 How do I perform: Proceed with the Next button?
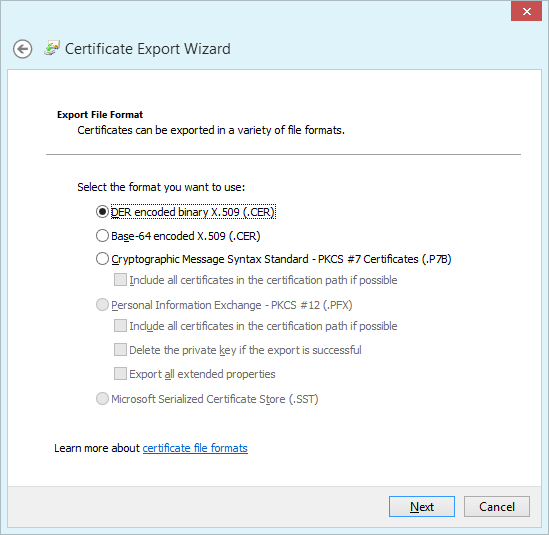[422, 506]
